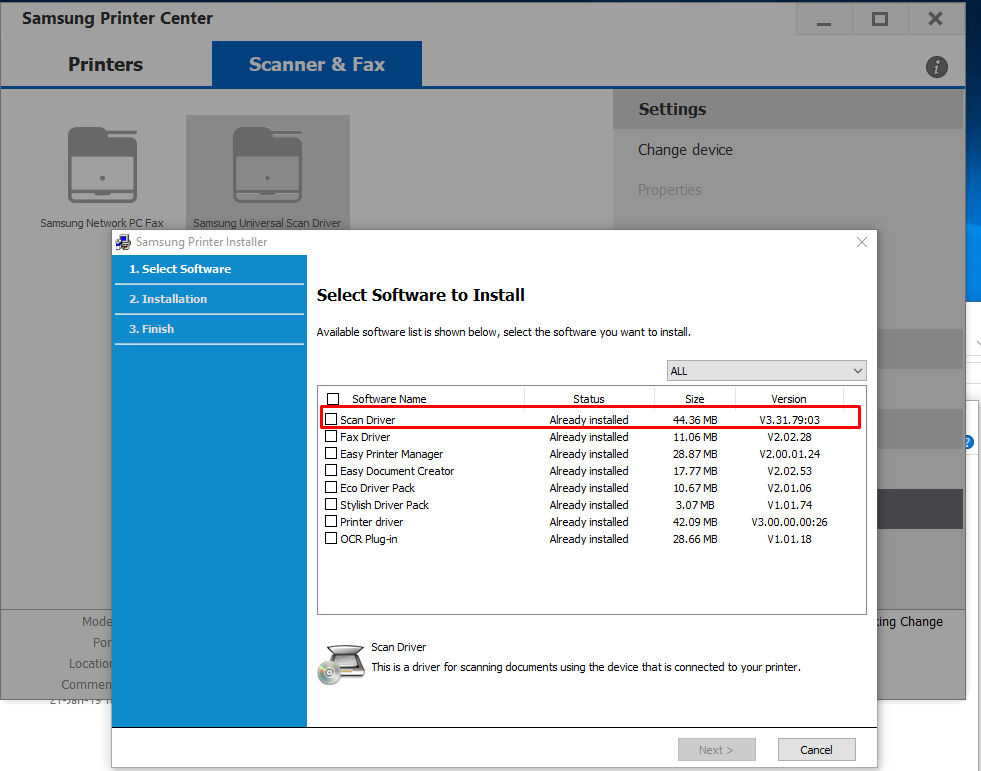981x771 pixels.
Task: Minimize the Samsung Printer Center window
Action: coord(825,19)
